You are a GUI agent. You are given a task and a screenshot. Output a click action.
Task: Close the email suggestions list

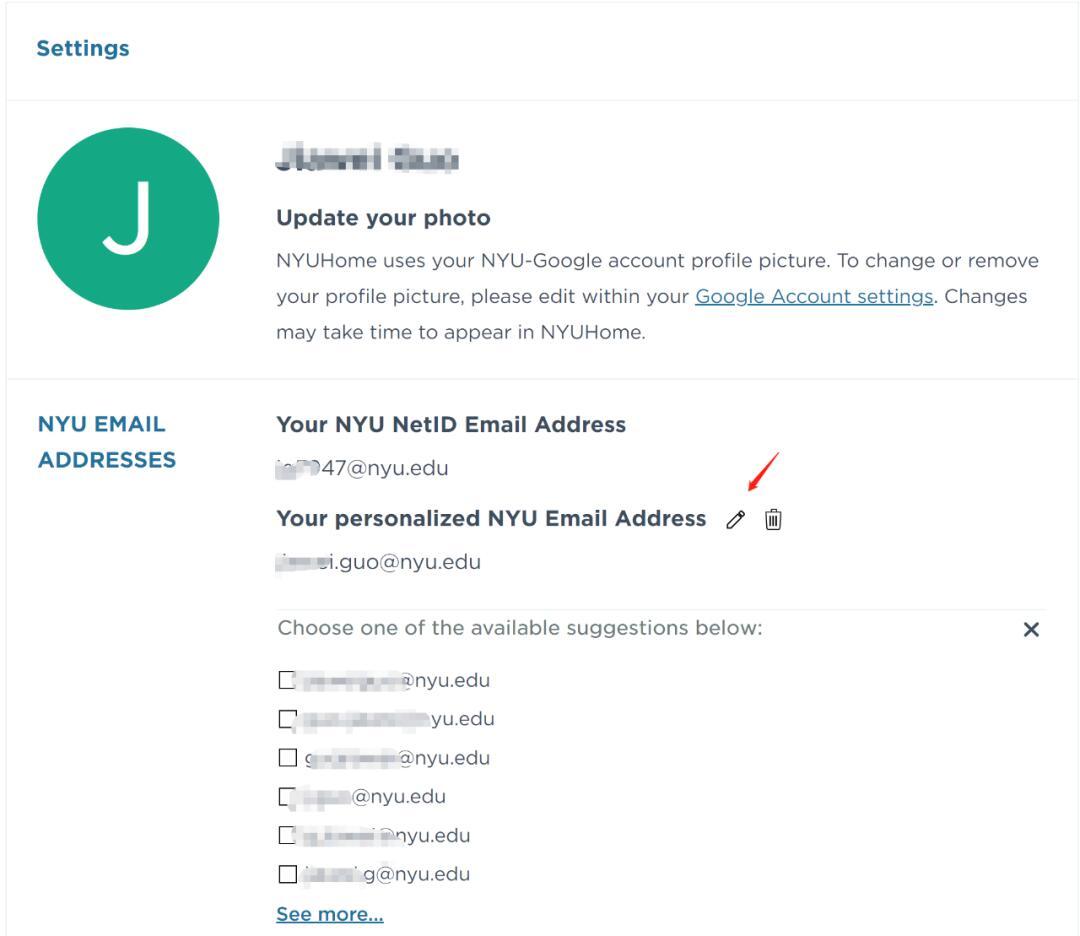pyautogui.click(x=1031, y=630)
